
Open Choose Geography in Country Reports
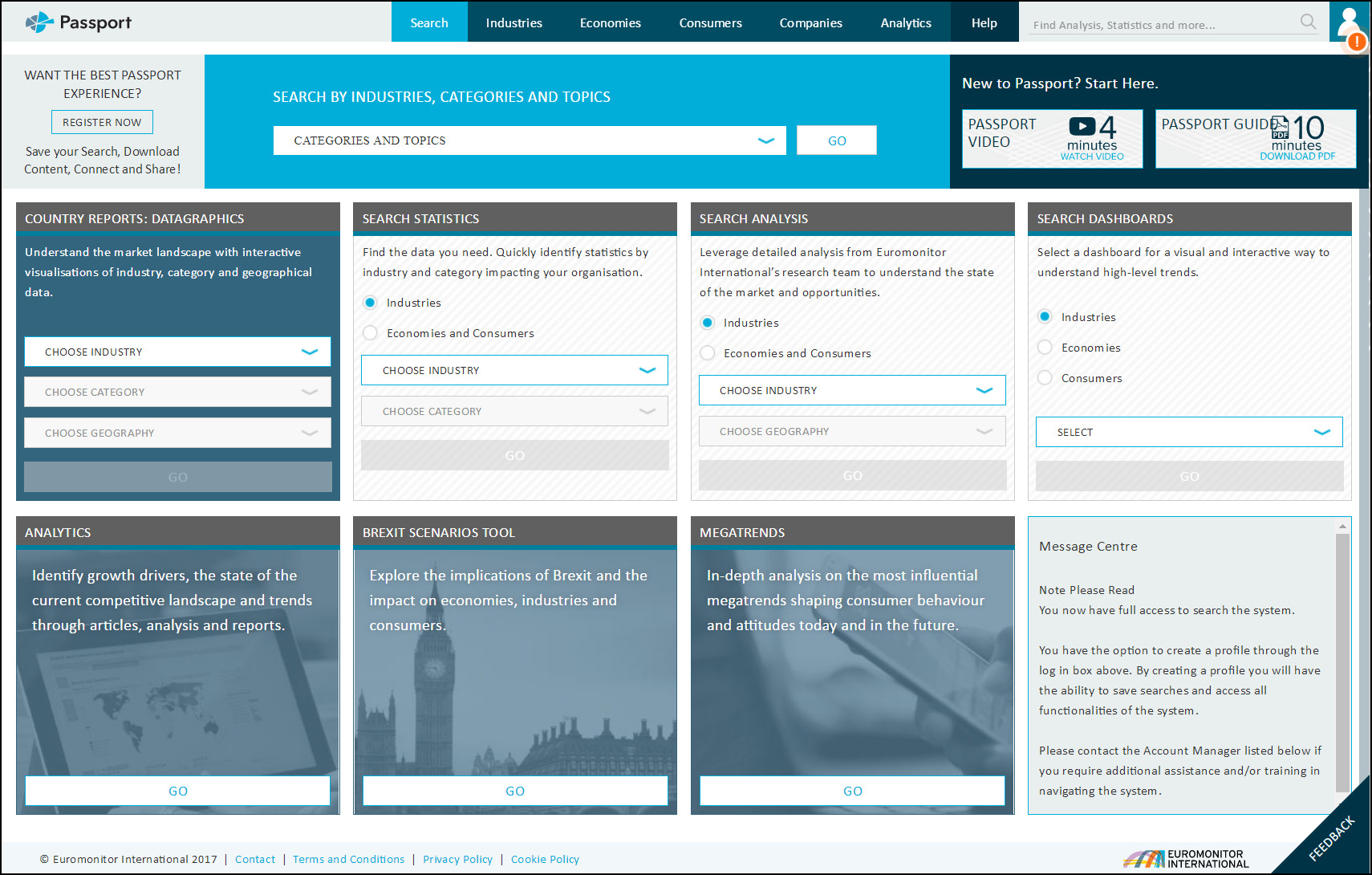[177, 433]
